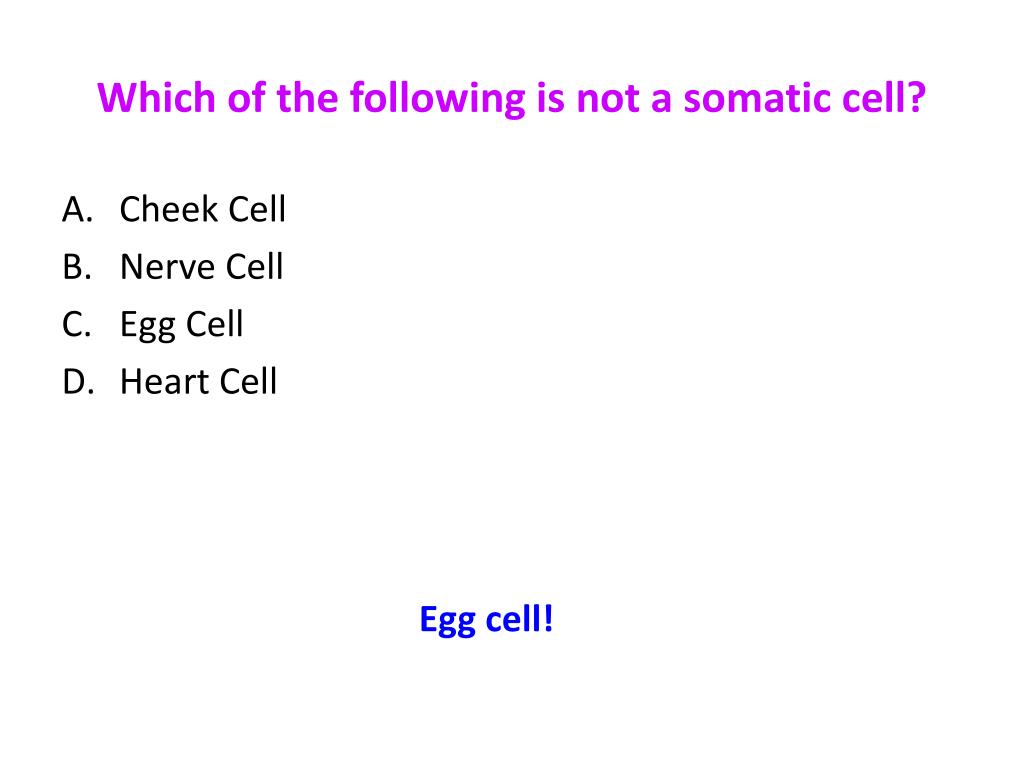
Task: Click the word 'Heart' in option D
Action: (165, 382)
